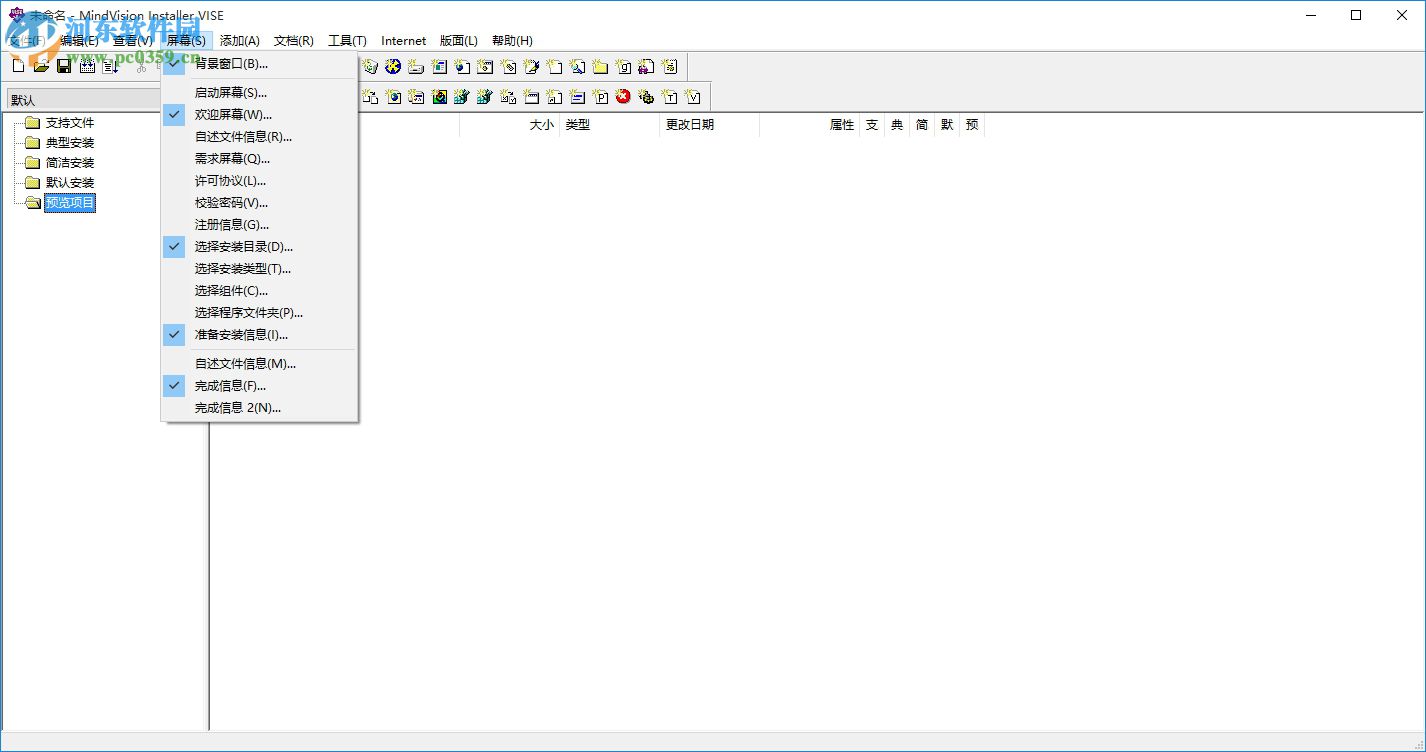Open the 添加(A) menu

click(240, 41)
